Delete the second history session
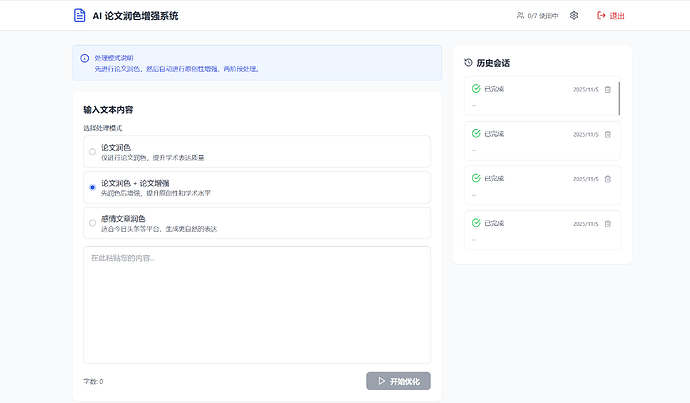The image size is (690, 403). 608,134
